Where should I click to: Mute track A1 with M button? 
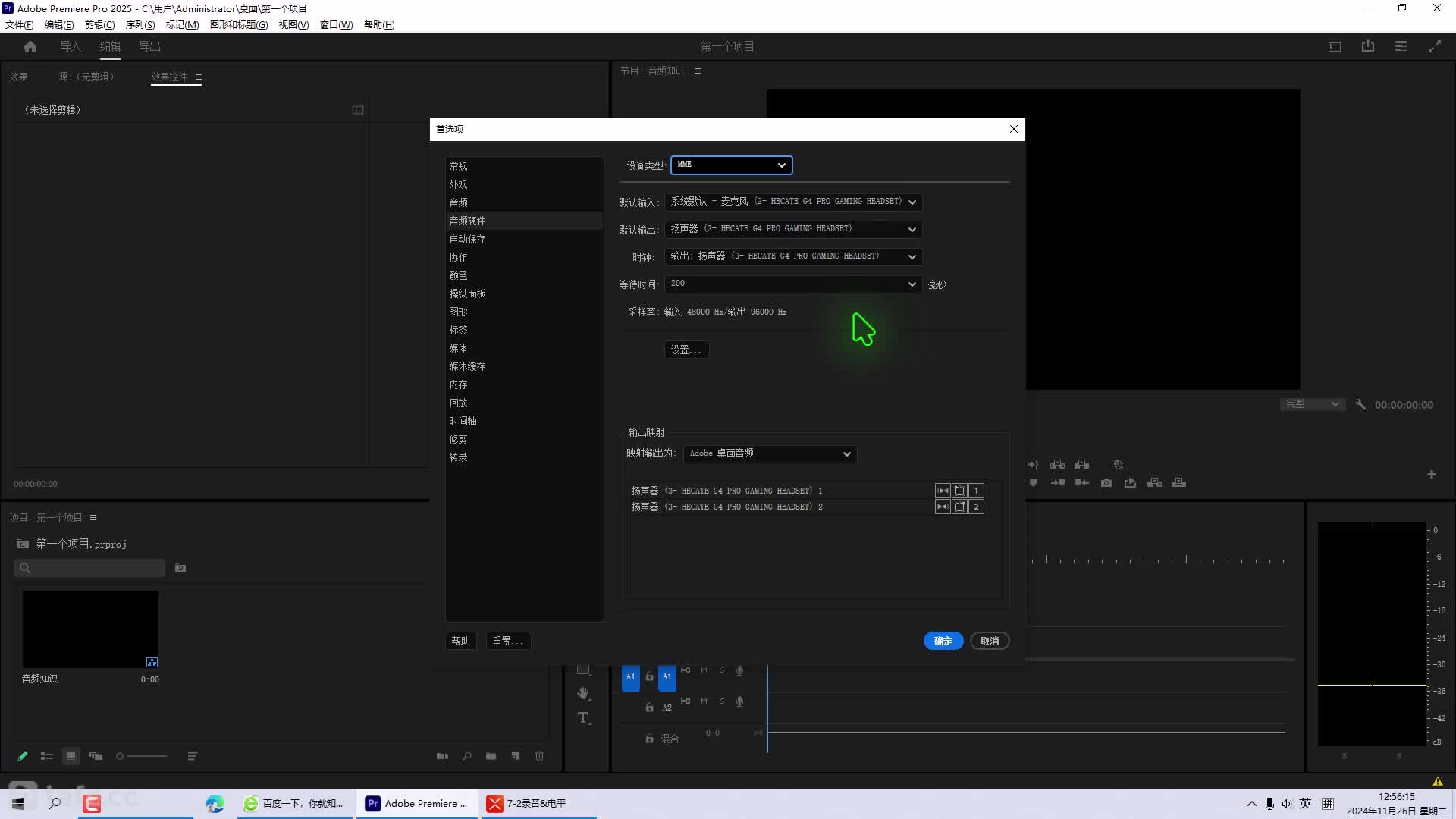[x=704, y=670]
